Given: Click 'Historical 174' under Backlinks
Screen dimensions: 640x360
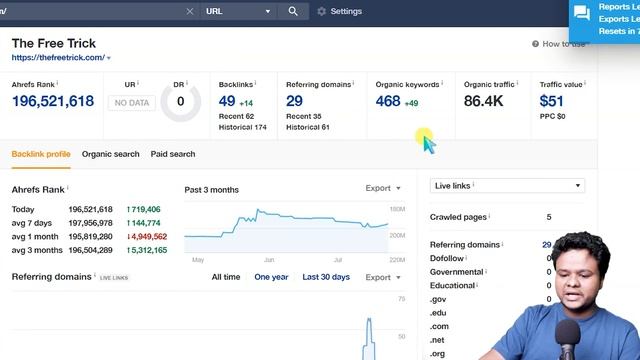Looking at the screenshot, I should (242, 127).
